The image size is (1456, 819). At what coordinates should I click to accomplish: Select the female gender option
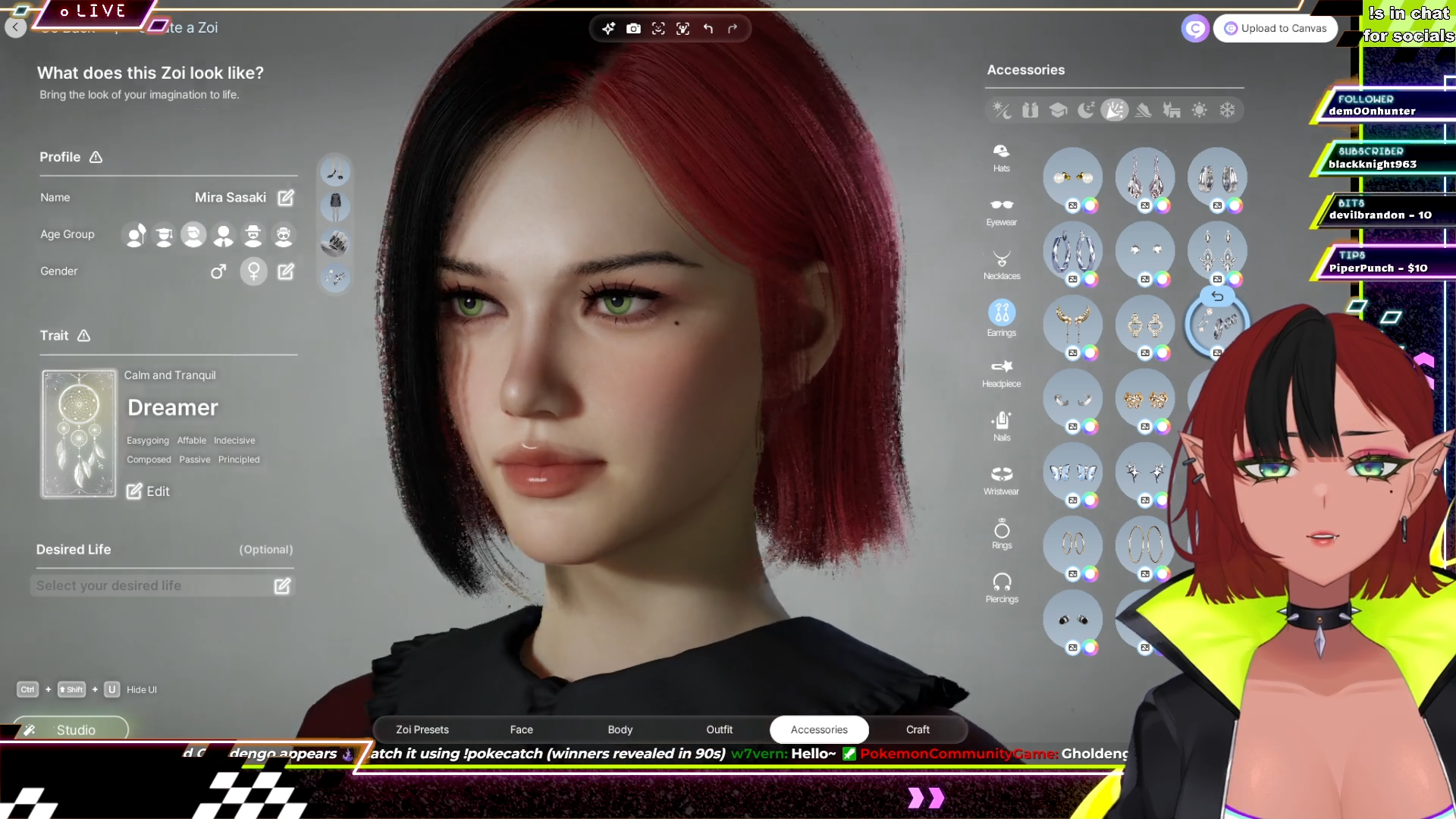click(x=254, y=271)
